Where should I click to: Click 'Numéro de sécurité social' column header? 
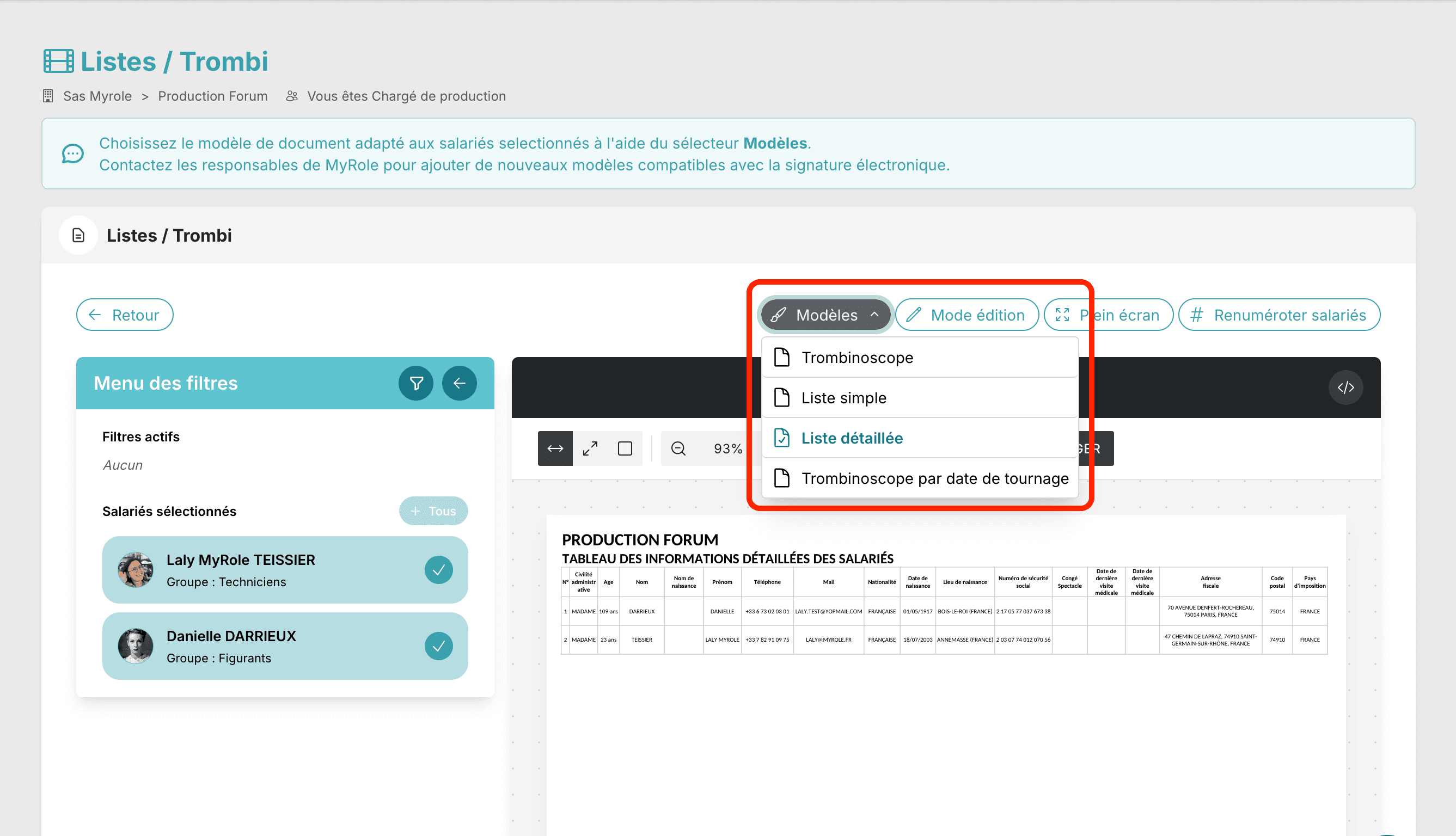click(x=1023, y=582)
